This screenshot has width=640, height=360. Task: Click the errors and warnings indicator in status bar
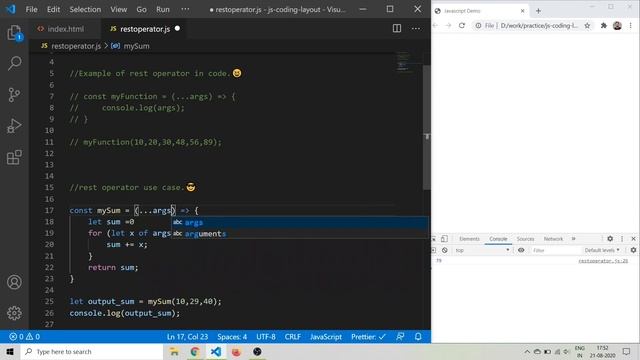24,337
